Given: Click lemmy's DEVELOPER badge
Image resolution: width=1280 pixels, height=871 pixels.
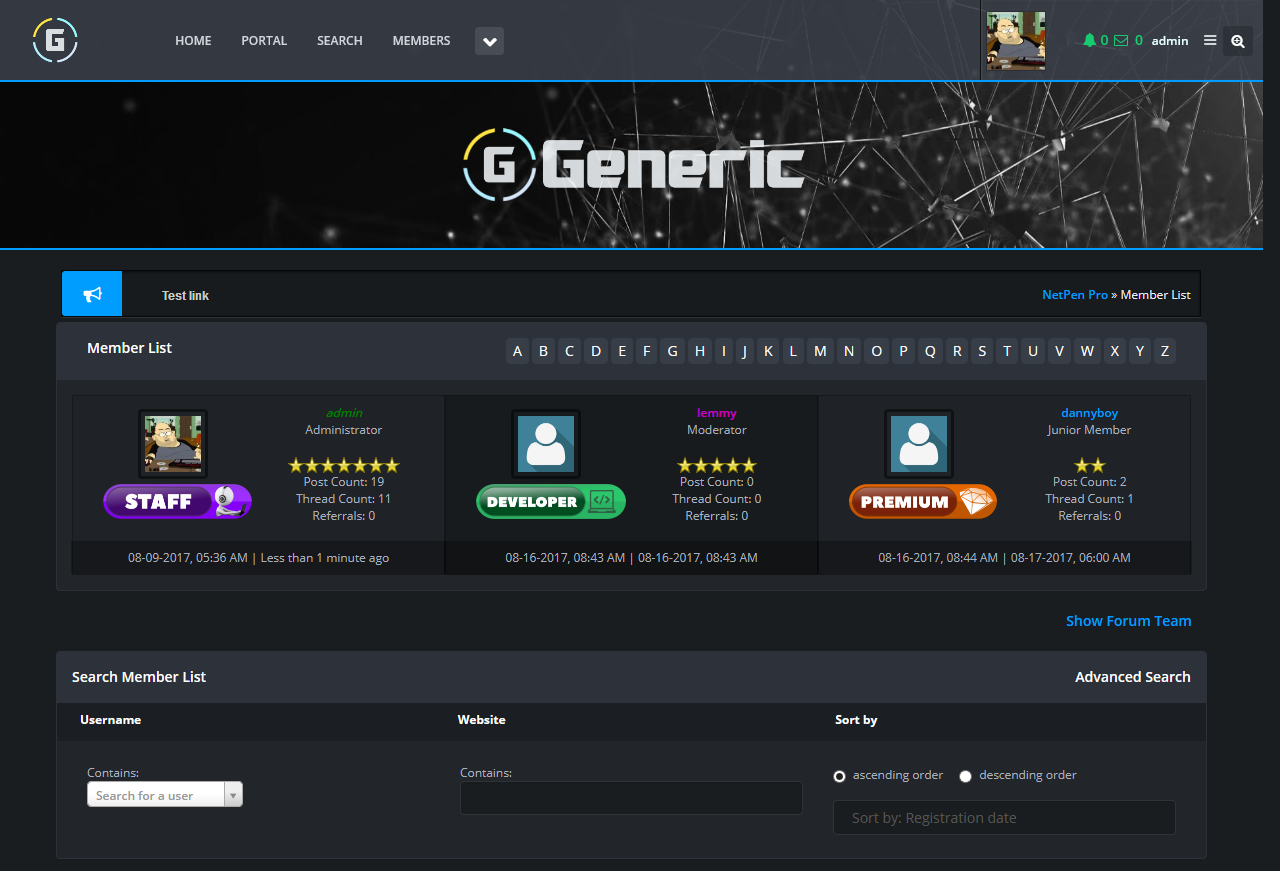Looking at the screenshot, I should click(550, 501).
